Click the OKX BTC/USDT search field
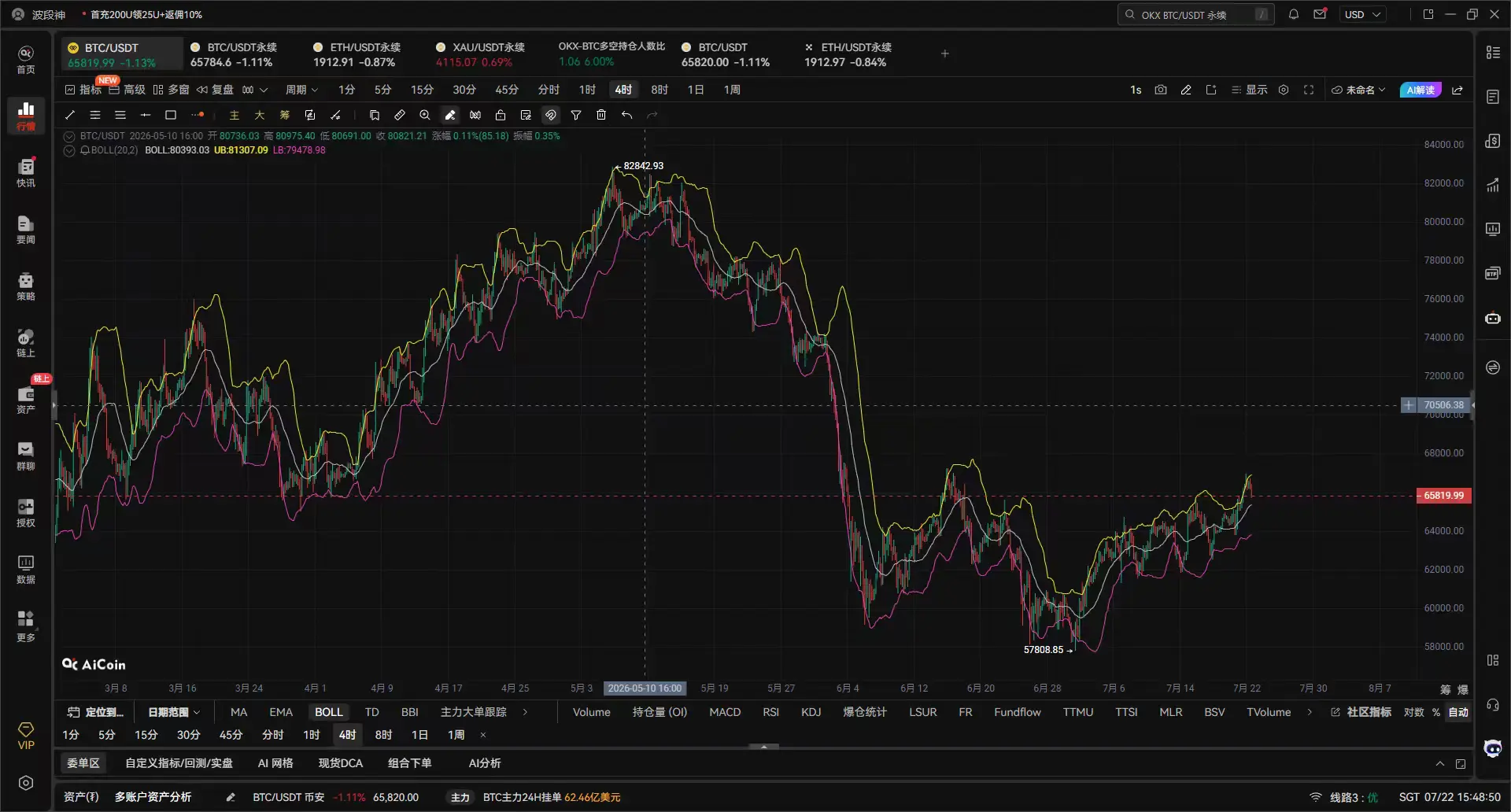Image resolution: width=1511 pixels, height=812 pixels. click(x=1195, y=14)
